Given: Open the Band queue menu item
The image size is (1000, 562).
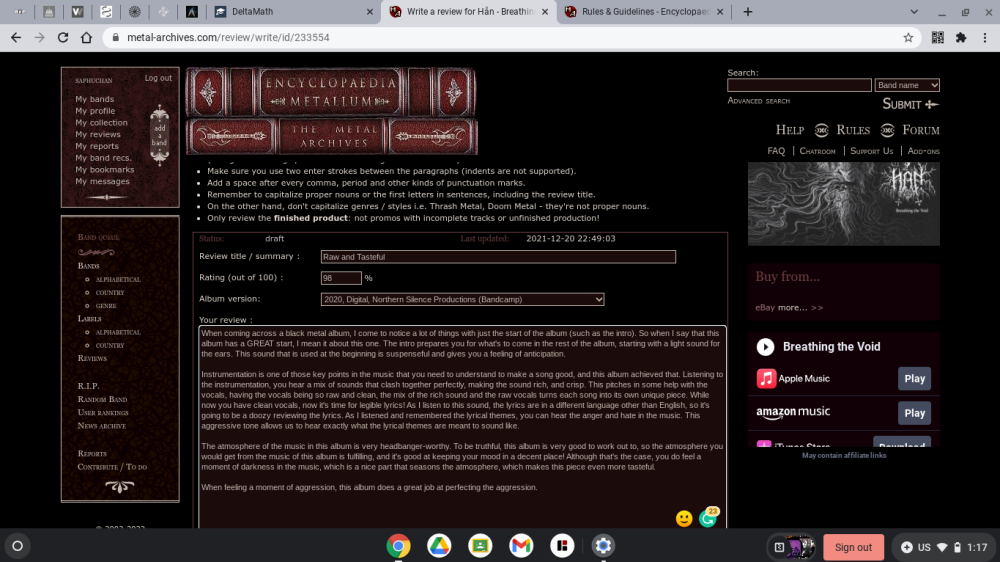Looking at the screenshot, I should click(x=98, y=237).
